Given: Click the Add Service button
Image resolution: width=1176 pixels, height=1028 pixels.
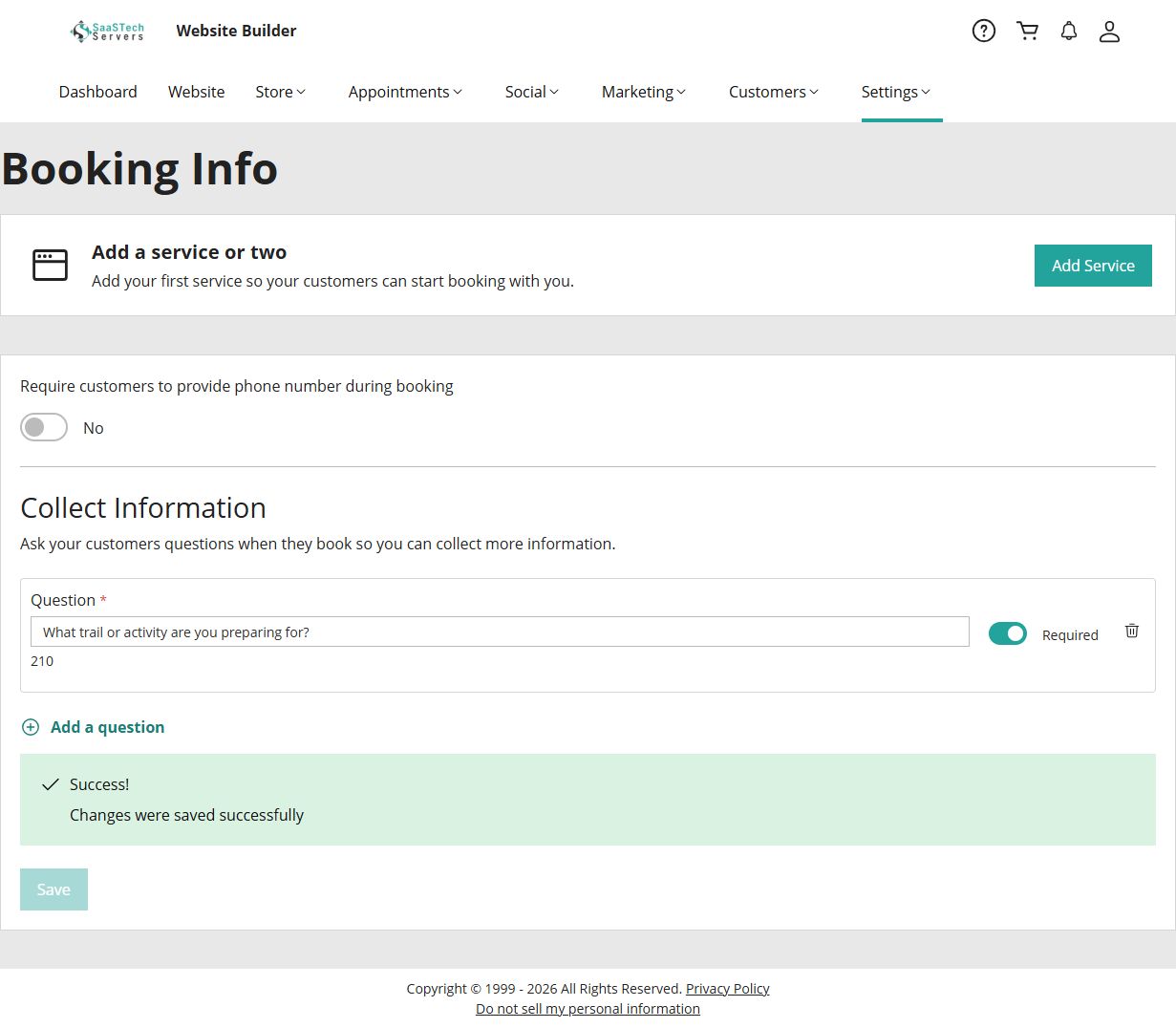Looking at the screenshot, I should pos(1093,266).
